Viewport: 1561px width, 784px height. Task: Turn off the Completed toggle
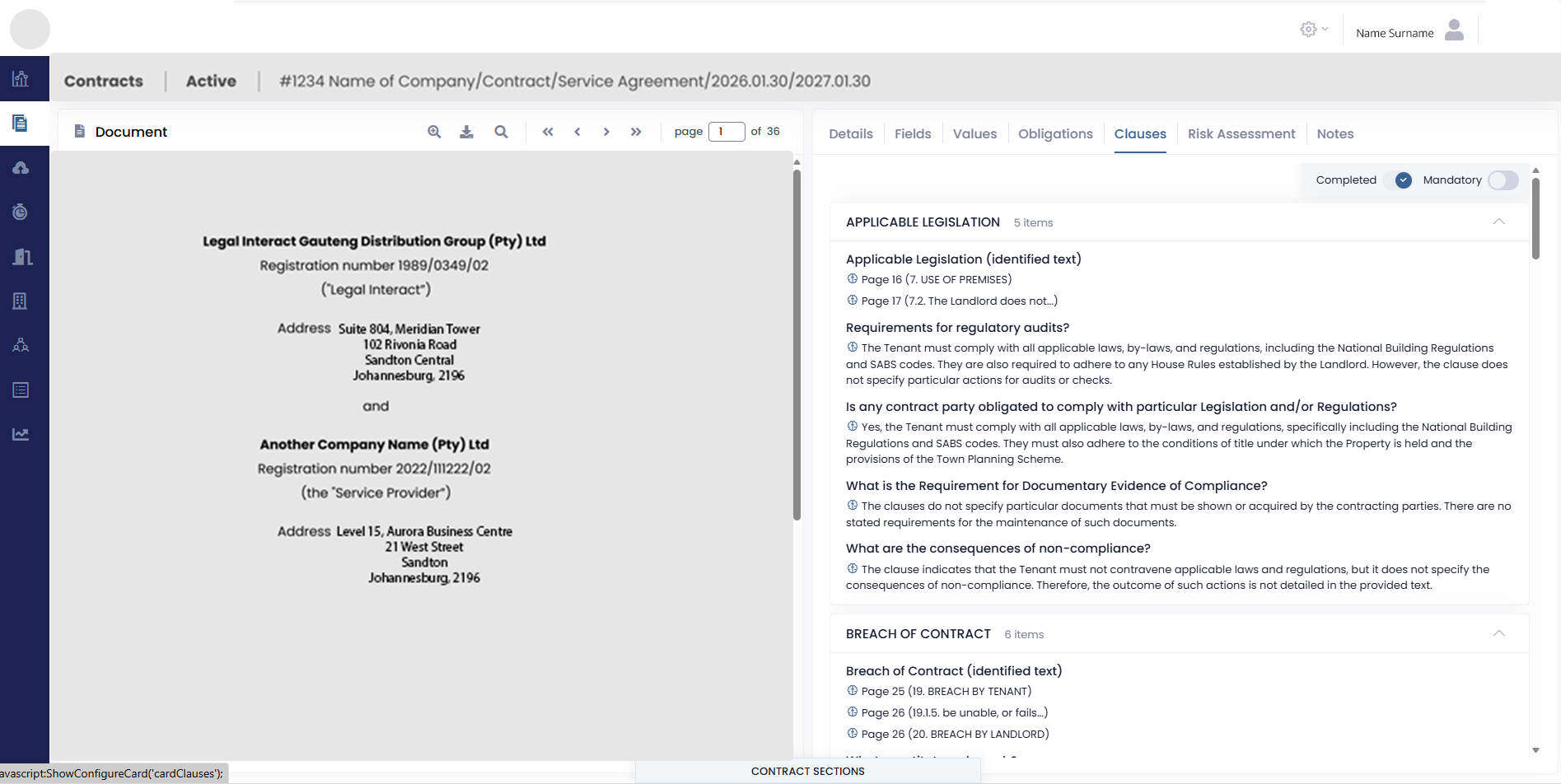[1402, 180]
